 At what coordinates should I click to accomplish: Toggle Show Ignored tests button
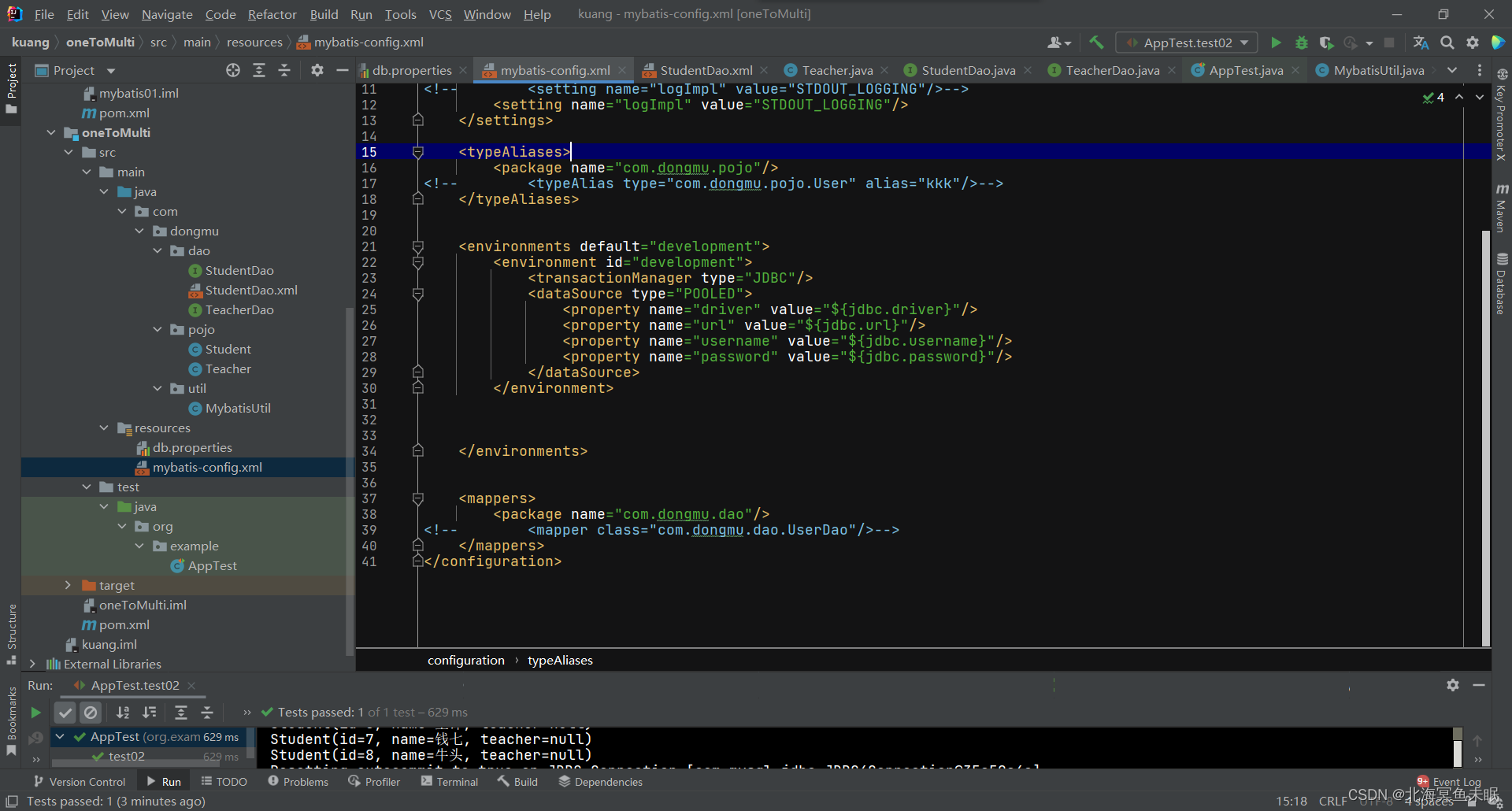(91, 713)
